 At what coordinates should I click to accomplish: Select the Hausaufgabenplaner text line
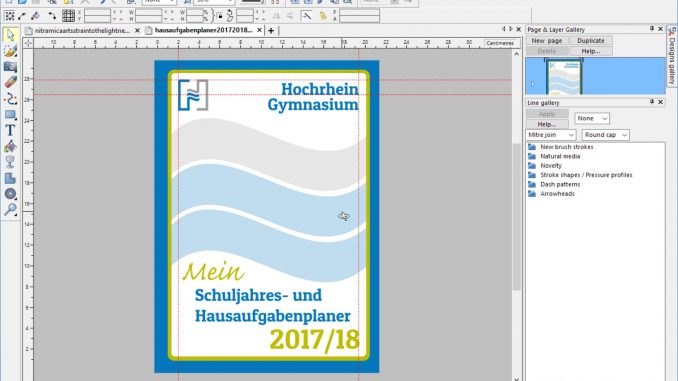[x=272, y=316]
